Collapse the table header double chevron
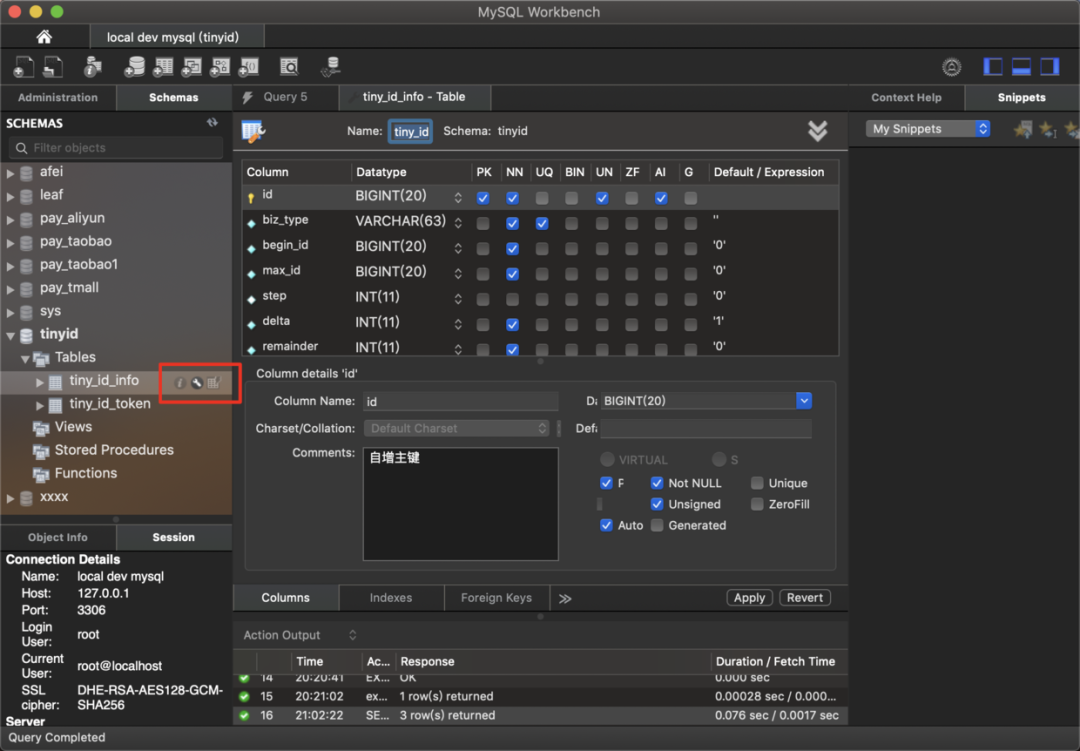1080x751 pixels. (x=818, y=131)
